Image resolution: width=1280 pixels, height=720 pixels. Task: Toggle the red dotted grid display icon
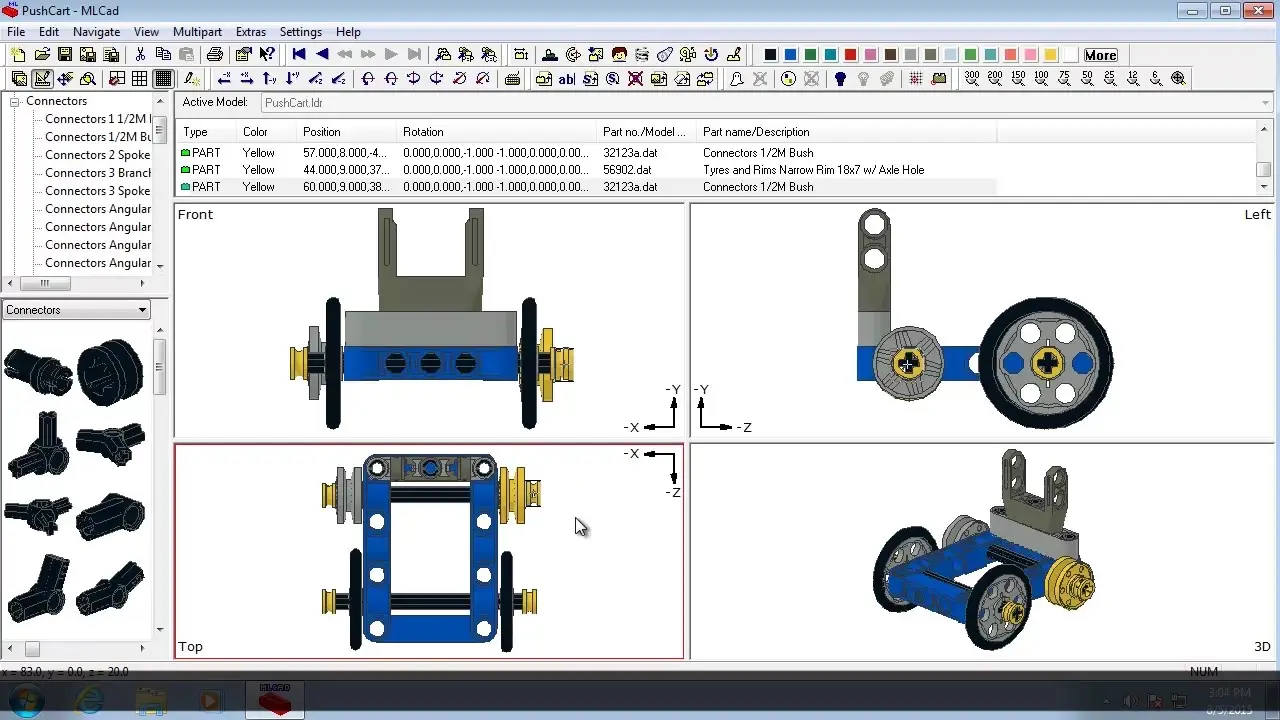tap(914, 78)
